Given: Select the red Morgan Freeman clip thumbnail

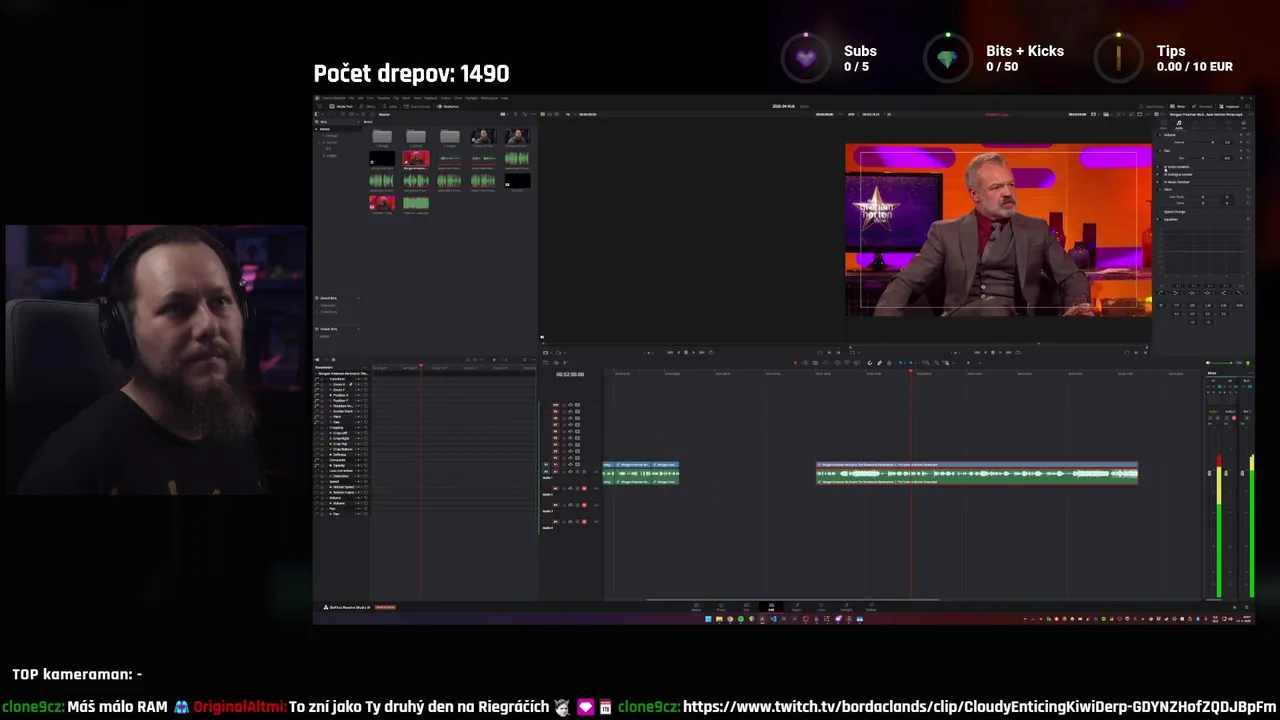Looking at the screenshot, I should [x=416, y=159].
